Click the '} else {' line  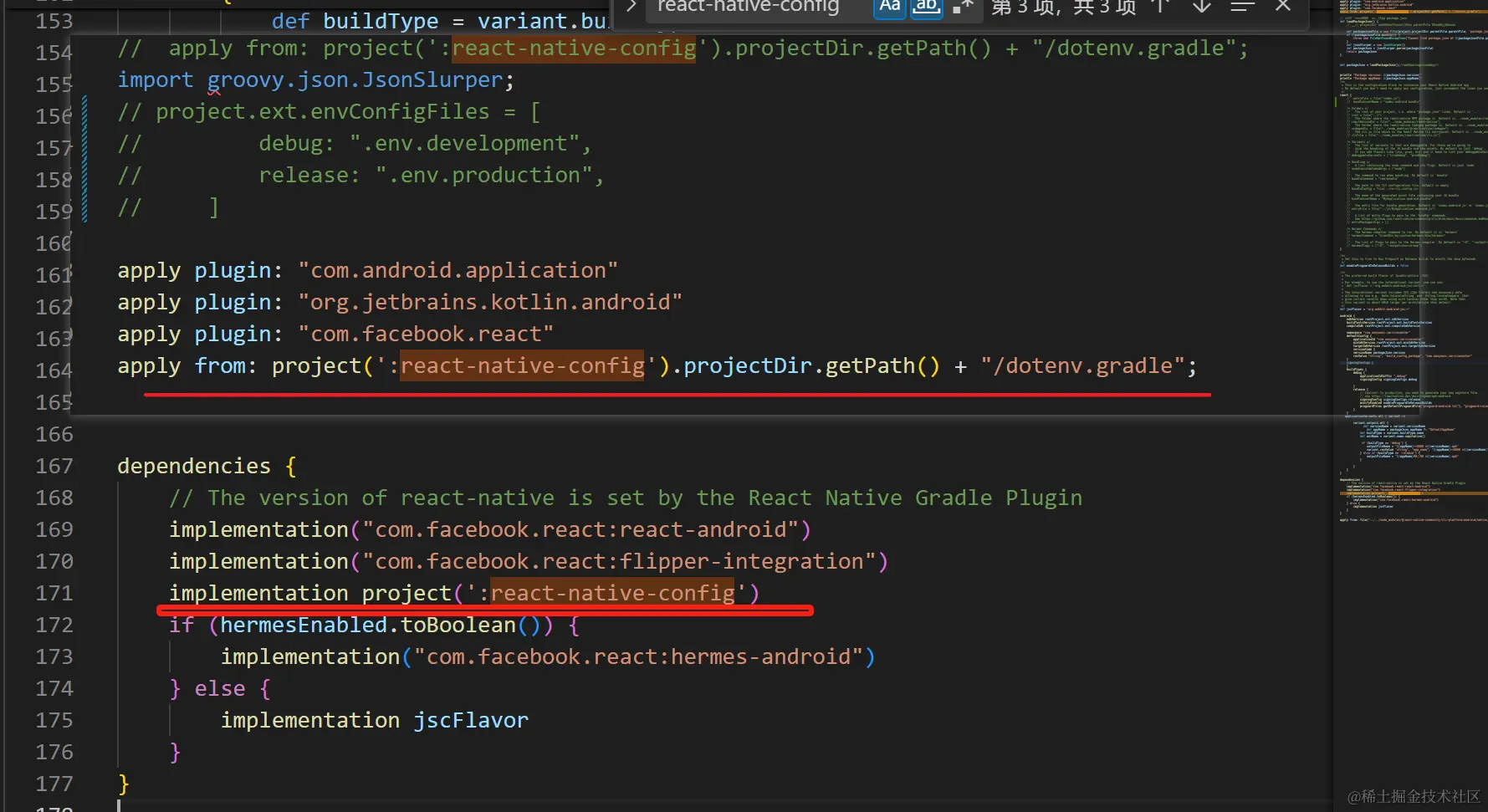tap(220, 689)
